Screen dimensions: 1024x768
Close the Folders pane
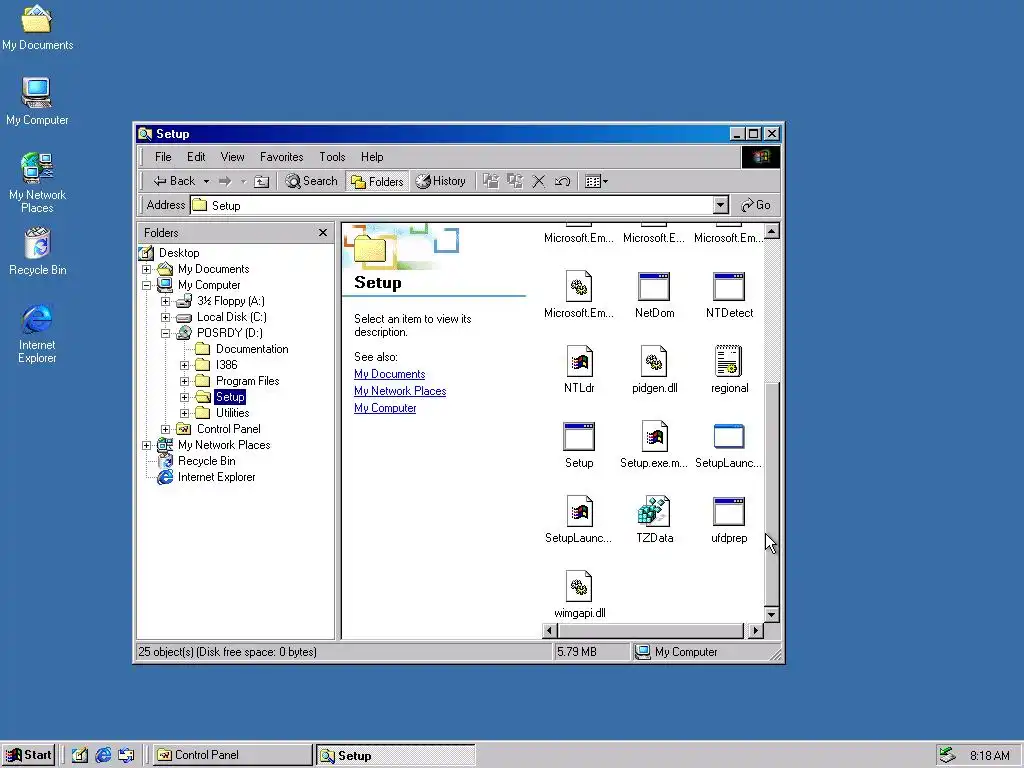coord(323,232)
